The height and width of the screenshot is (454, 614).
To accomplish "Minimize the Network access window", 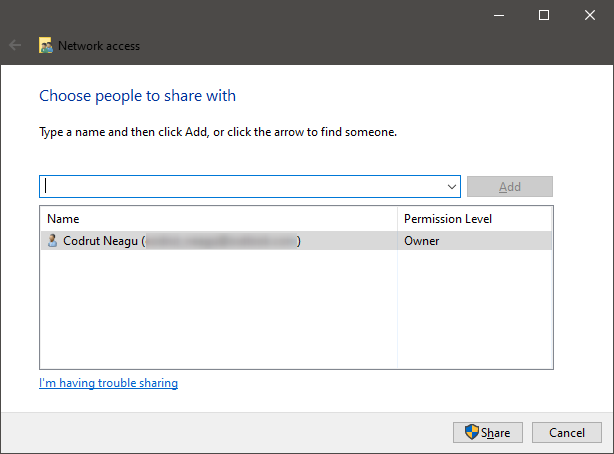I will coord(498,15).
